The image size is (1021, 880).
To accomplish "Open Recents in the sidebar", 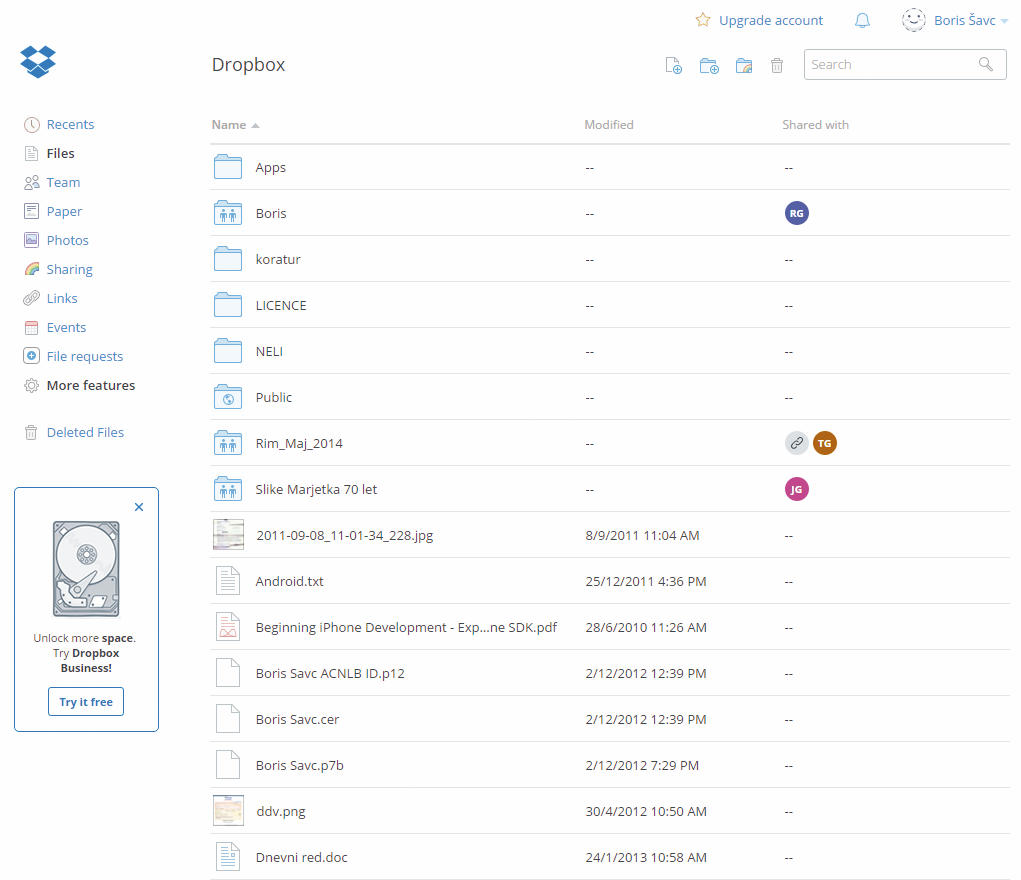I will [x=70, y=124].
